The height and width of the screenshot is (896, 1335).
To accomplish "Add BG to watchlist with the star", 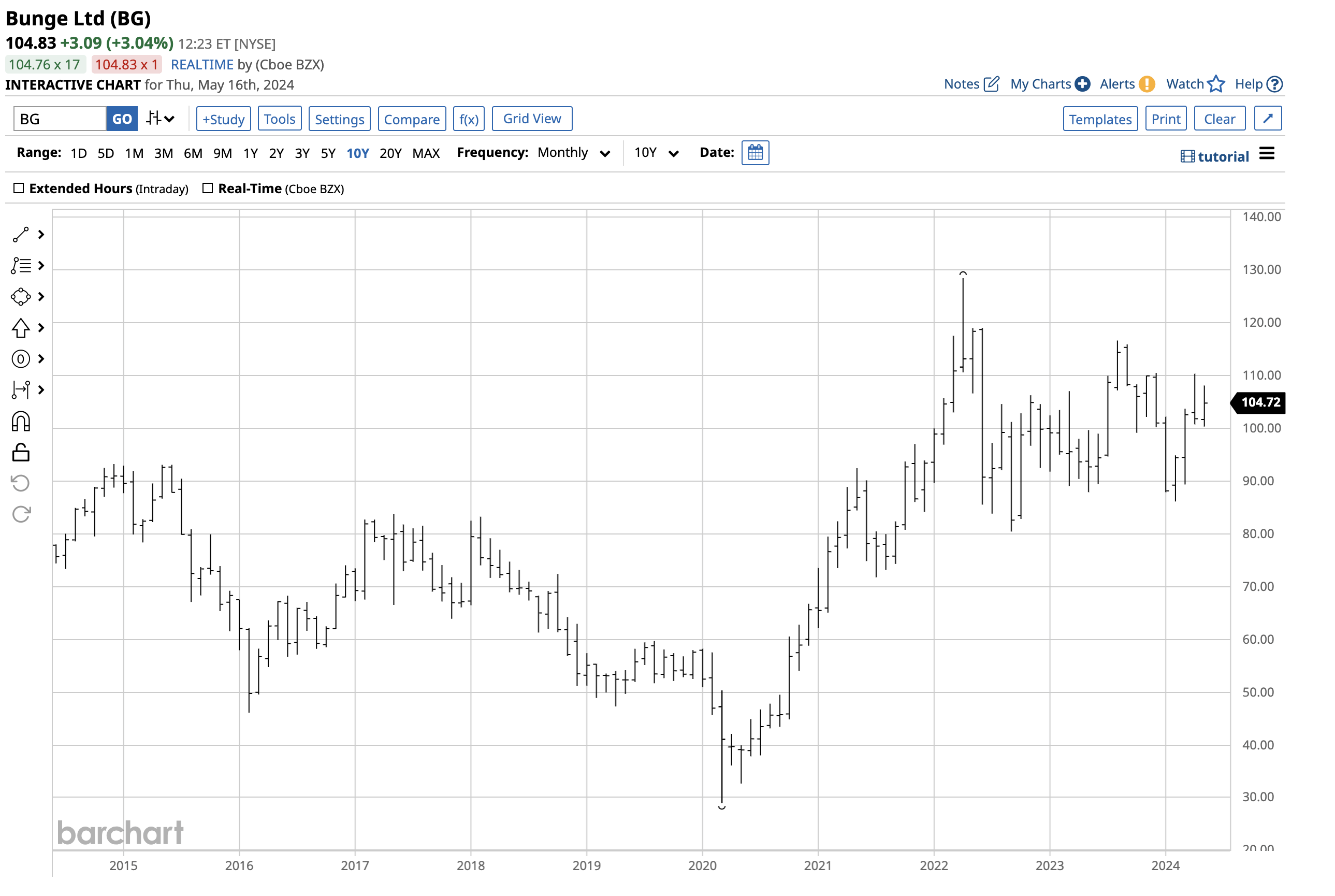I will [1216, 83].
